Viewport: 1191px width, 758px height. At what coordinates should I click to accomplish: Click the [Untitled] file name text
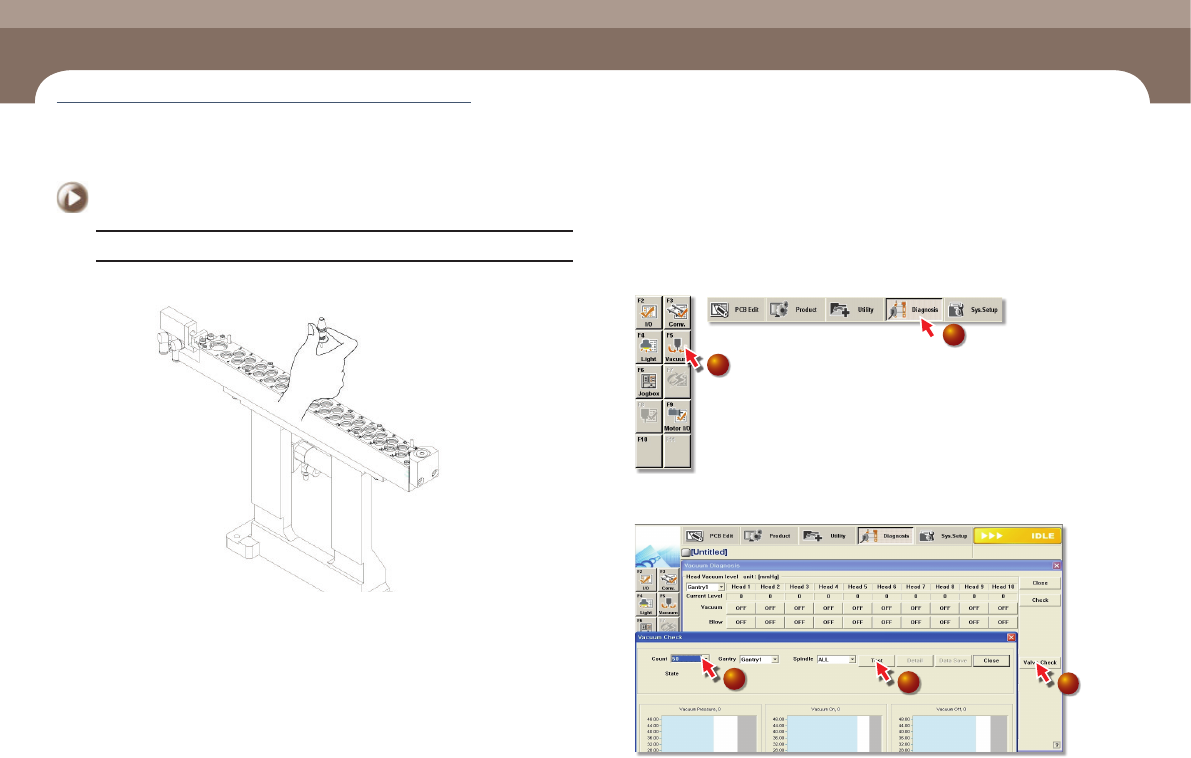[x=709, y=552]
